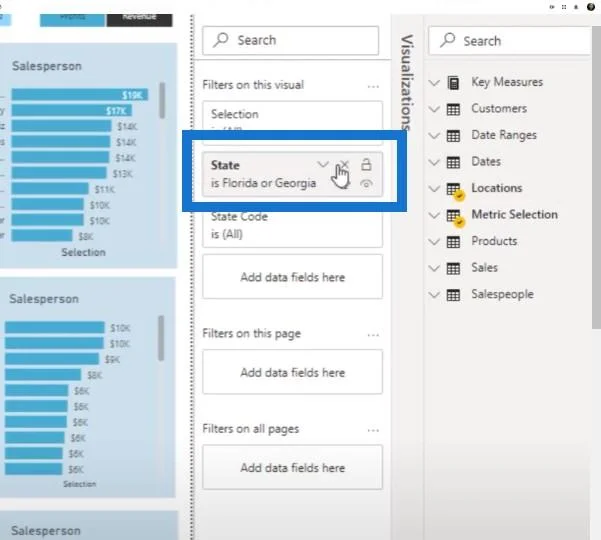This screenshot has width=601, height=540.
Task: Expand the State filter card chevron
Action: point(323,165)
